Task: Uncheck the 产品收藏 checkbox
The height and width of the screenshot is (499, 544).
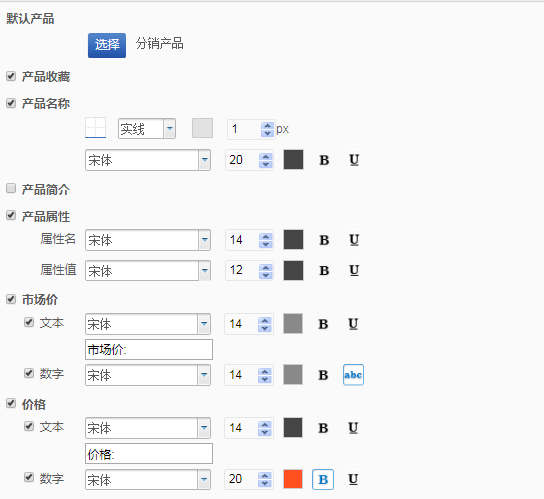Action: (11, 76)
